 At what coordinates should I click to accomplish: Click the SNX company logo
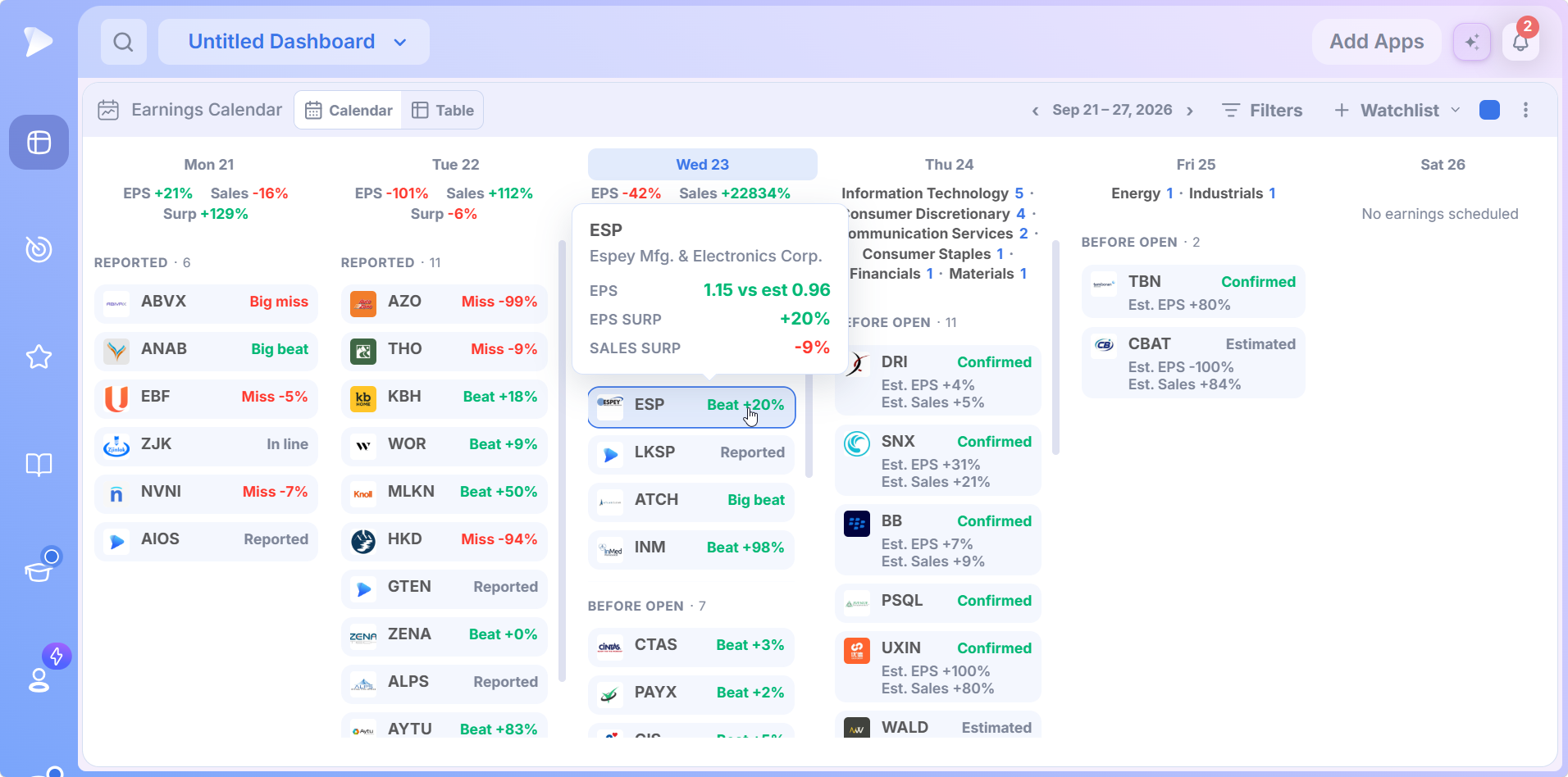tap(857, 444)
